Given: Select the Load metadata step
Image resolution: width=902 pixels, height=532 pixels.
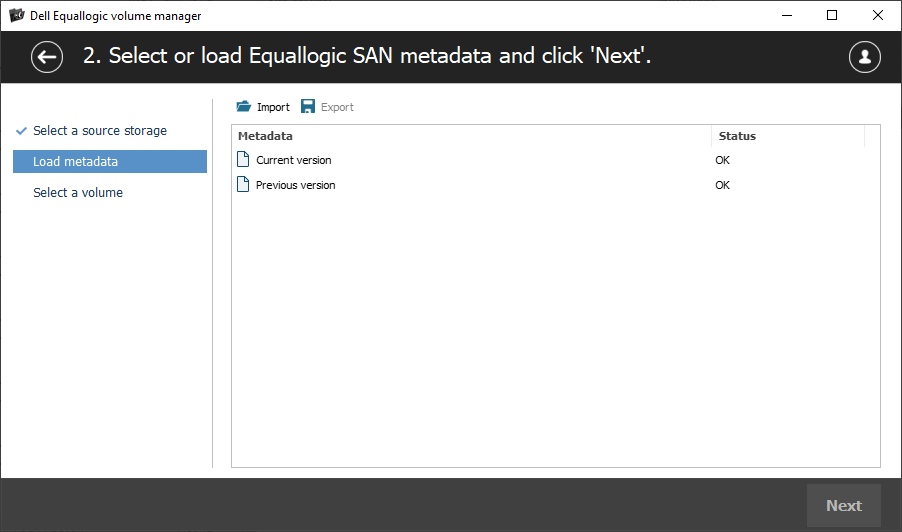Looking at the screenshot, I should [x=110, y=162].
